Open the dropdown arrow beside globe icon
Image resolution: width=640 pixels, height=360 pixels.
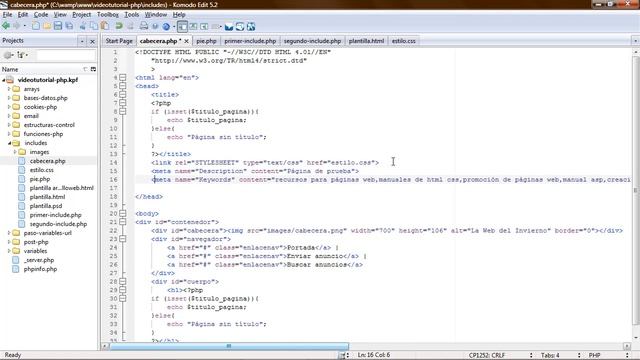[x=174, y=27]
